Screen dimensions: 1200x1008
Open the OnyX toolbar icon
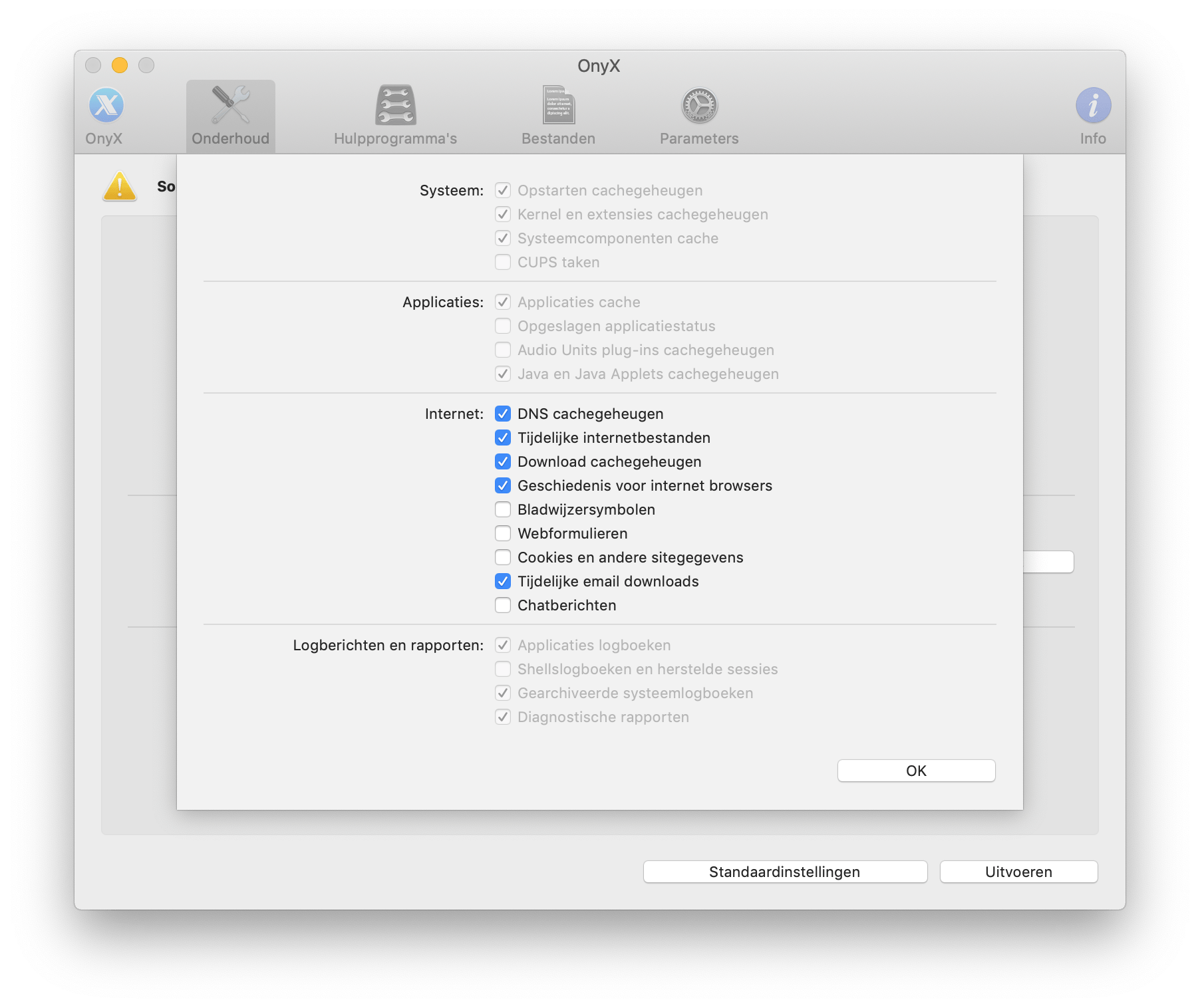[x=106, y=105]
